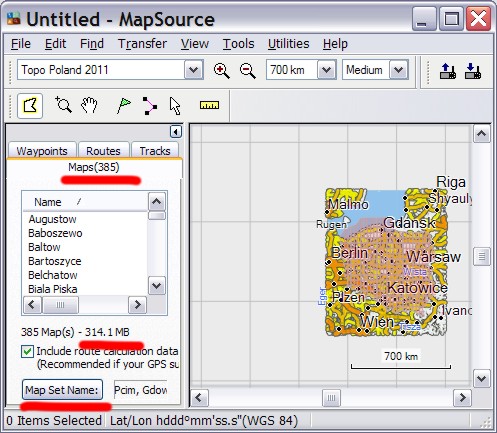Click Warsaw label on the map
497x433 pixels.
(x=433, y=257)
